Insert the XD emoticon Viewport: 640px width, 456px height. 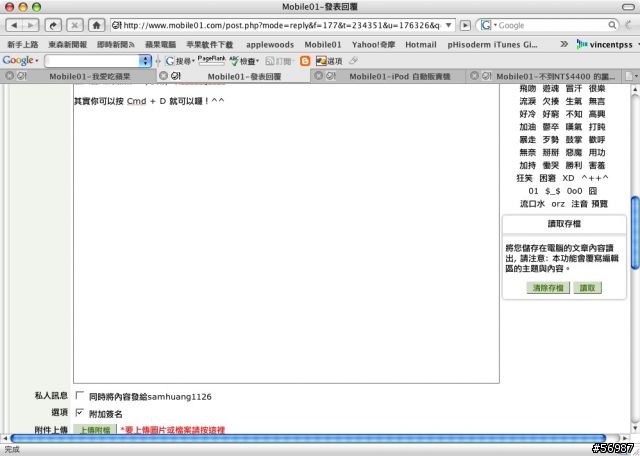coord(568,178)
